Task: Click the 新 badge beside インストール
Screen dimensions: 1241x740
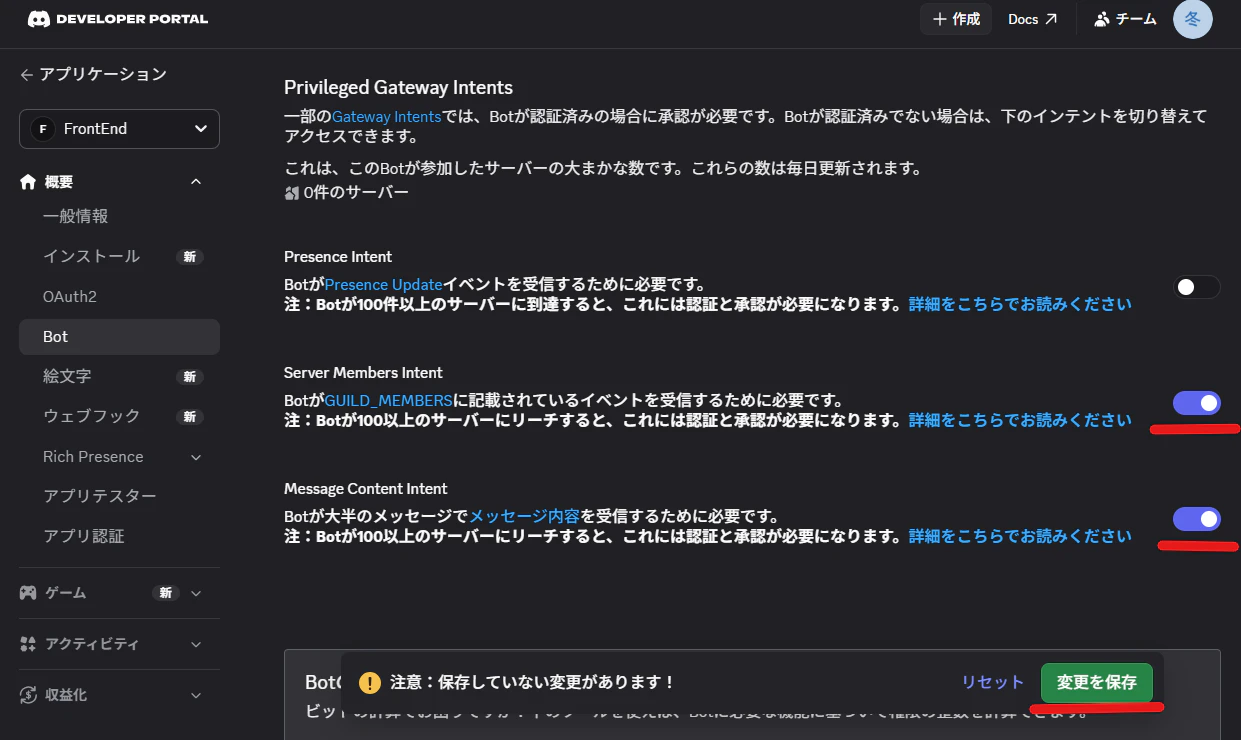Action: pos(190,257)
